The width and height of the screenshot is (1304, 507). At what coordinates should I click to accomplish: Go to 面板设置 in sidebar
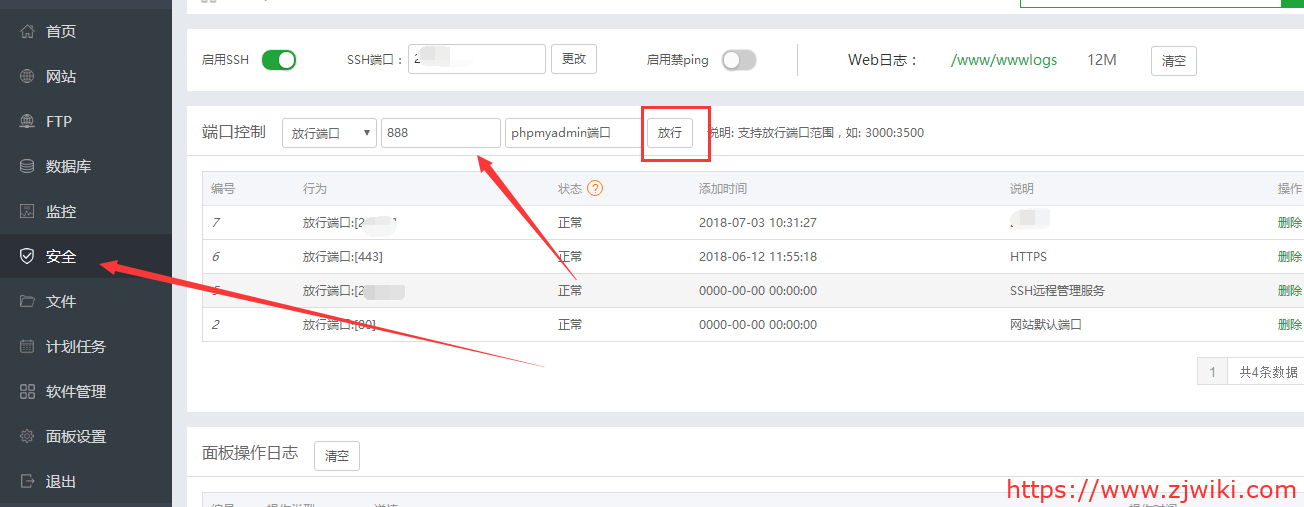tap(76, 436)
